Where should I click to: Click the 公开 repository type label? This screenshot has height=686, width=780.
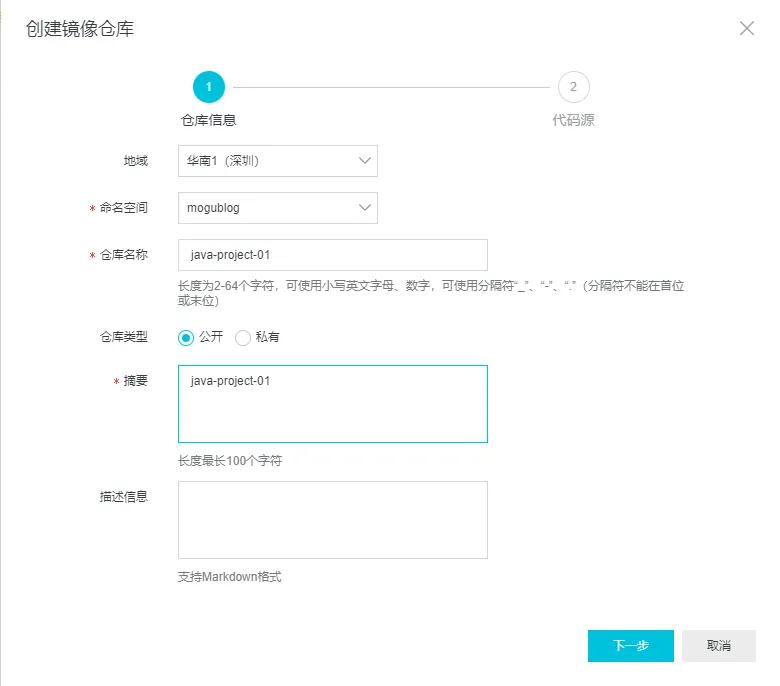click(x=210, y=338)
